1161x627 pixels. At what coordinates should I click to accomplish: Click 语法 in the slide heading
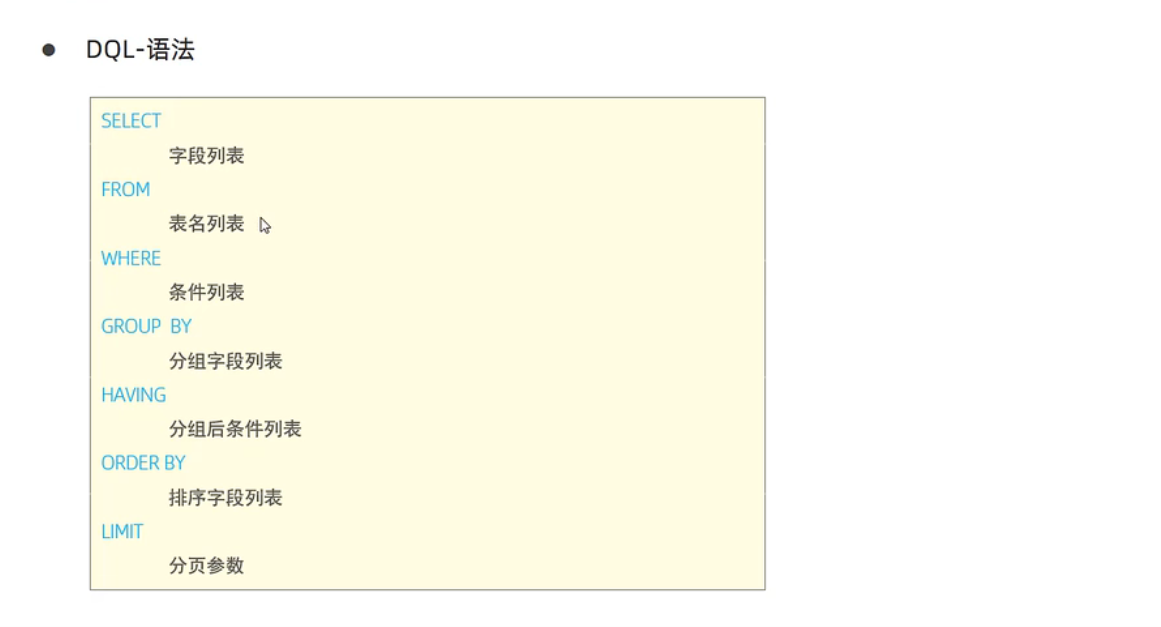(x=170, y=51)
